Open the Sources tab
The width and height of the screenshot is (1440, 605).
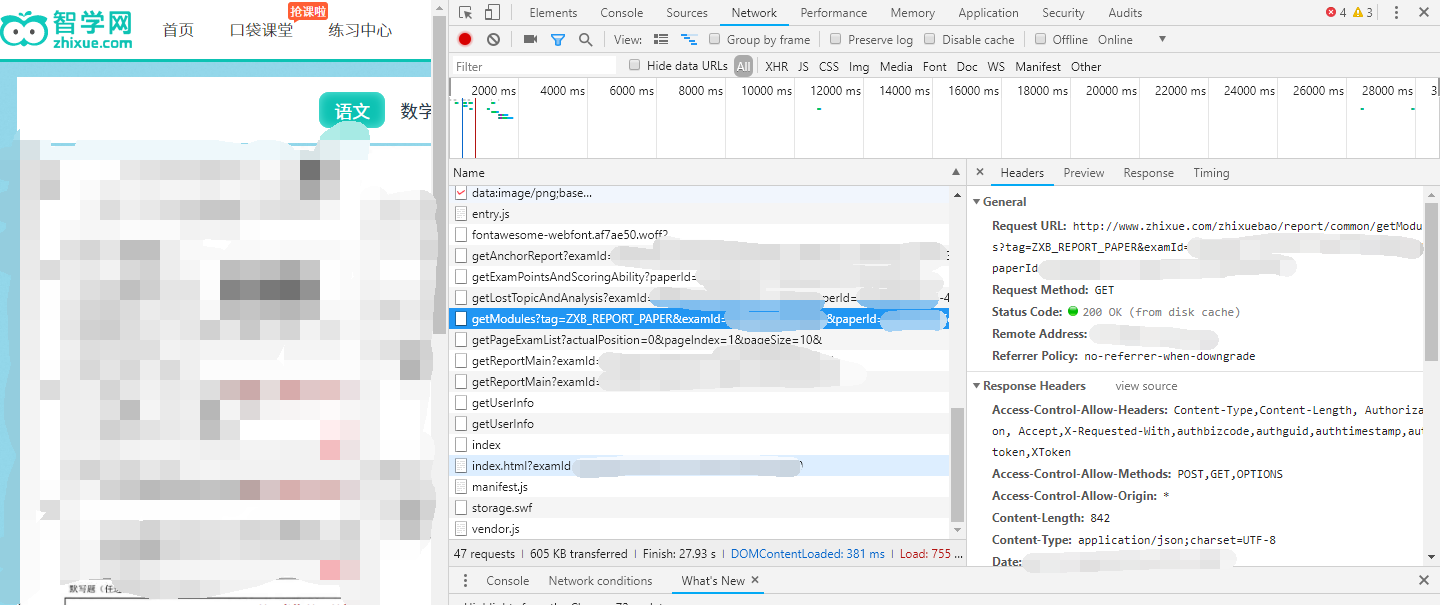click(x=687, y=13)
